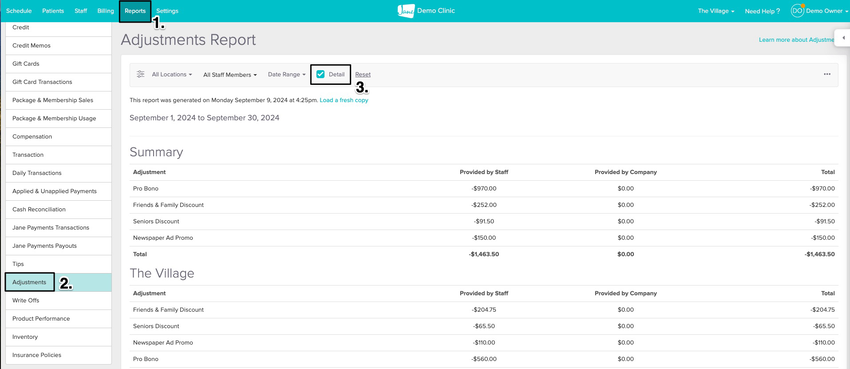The image size is (850, 369).
Task: Open Jane Payments Payouts report
Action: coord(59,245)
